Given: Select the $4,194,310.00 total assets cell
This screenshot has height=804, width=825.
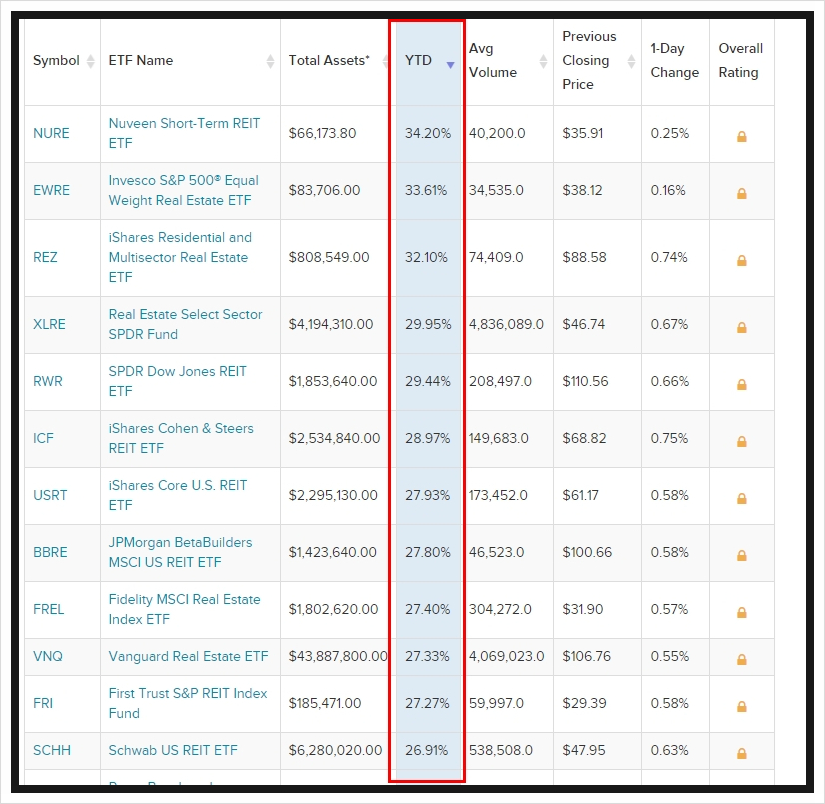Looking at the screenshot, I should click(x=331, y=324).
